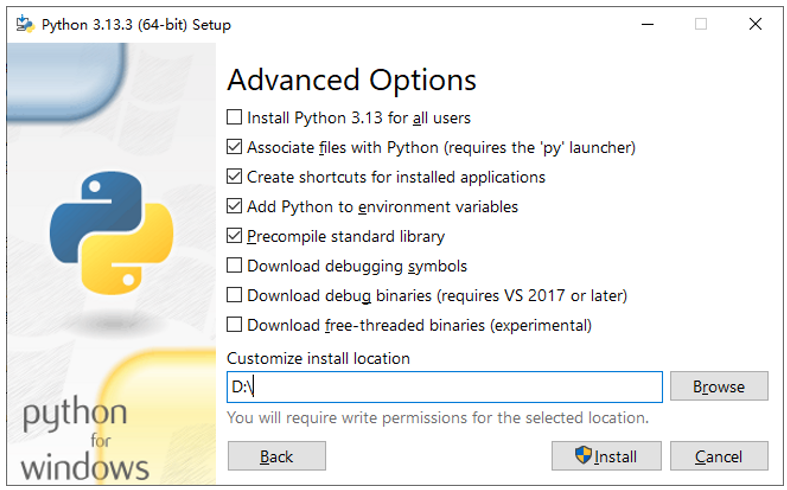The width and height of the screenshot is (787, 490).
Task: Enable Download free-threaded binaries (experimental)
Action: point(234,325)
